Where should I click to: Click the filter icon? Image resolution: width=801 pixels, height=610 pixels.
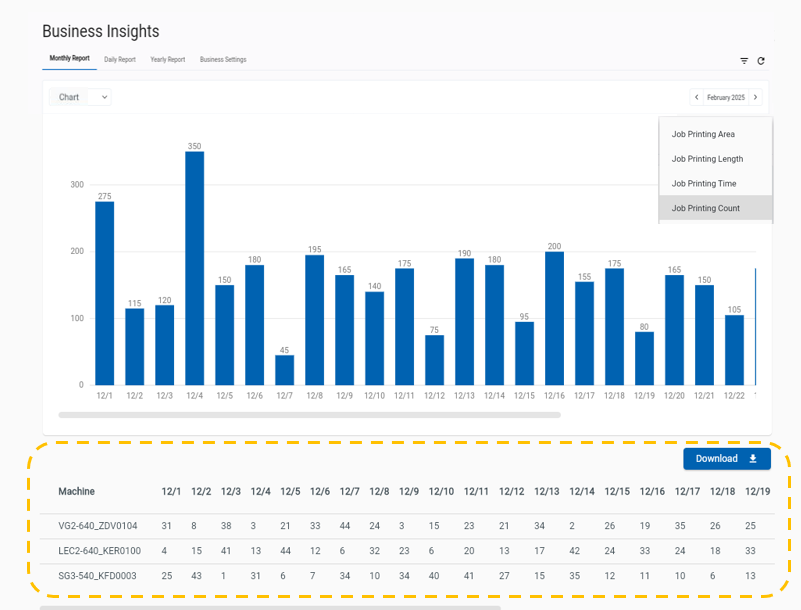click(x=744, y=61)
